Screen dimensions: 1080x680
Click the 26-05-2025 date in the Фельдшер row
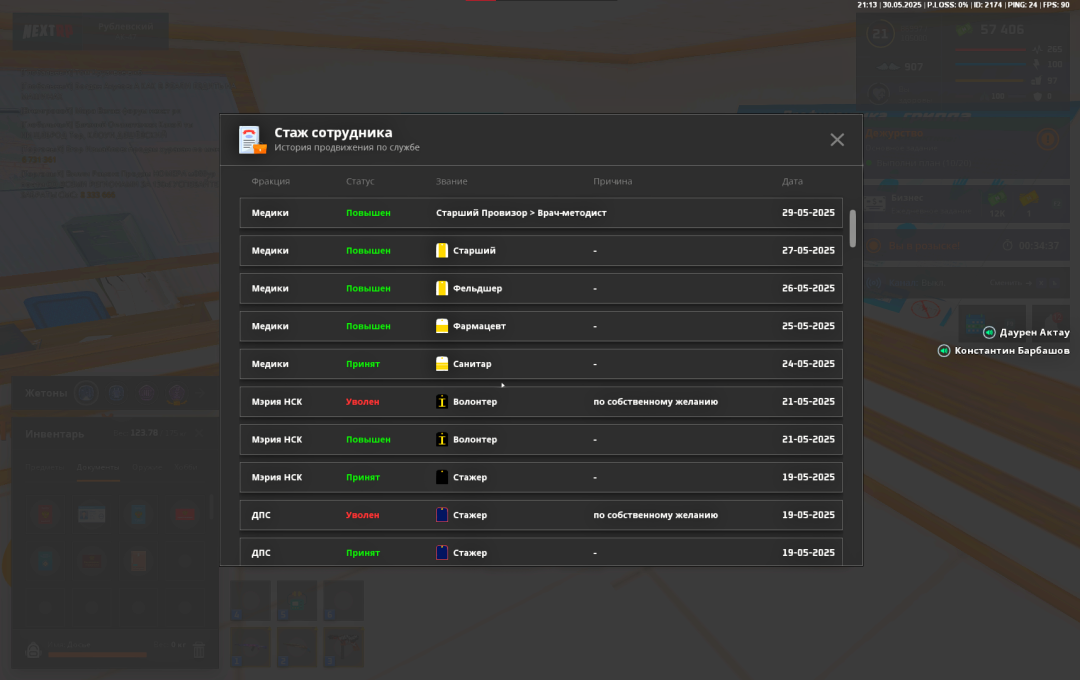click(x=808, y=289)
